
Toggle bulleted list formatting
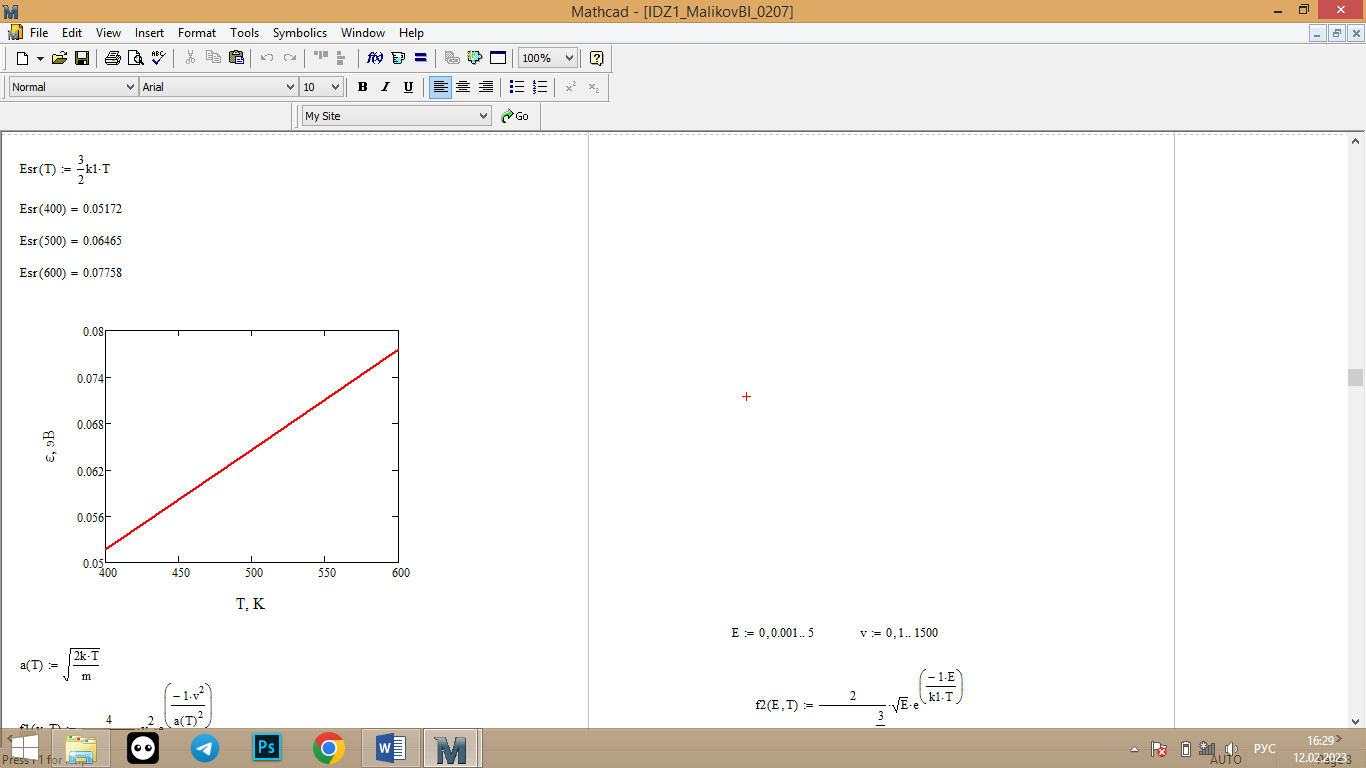tap(517, 87)
